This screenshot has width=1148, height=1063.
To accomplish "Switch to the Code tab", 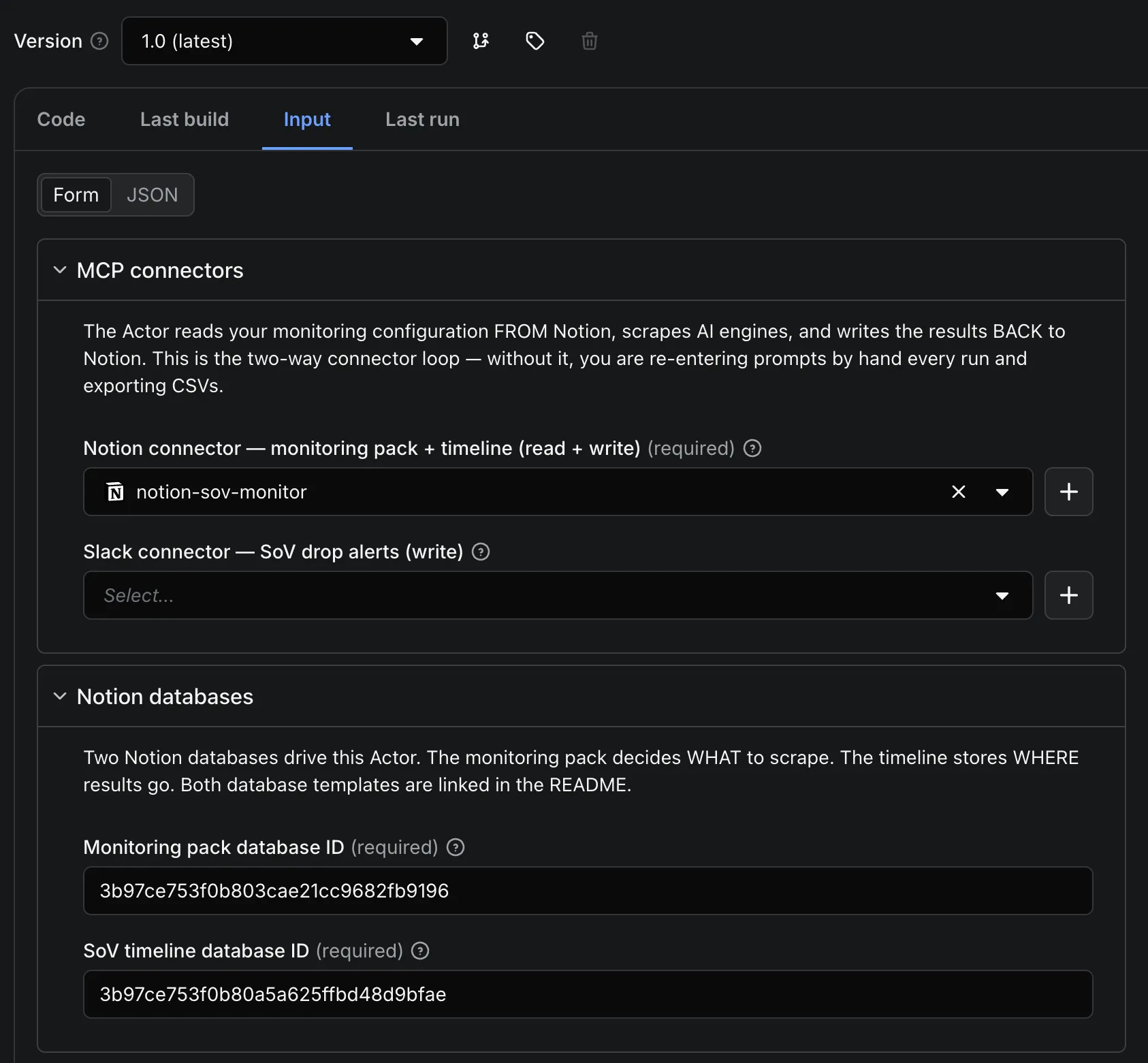I will click(61, 119).
